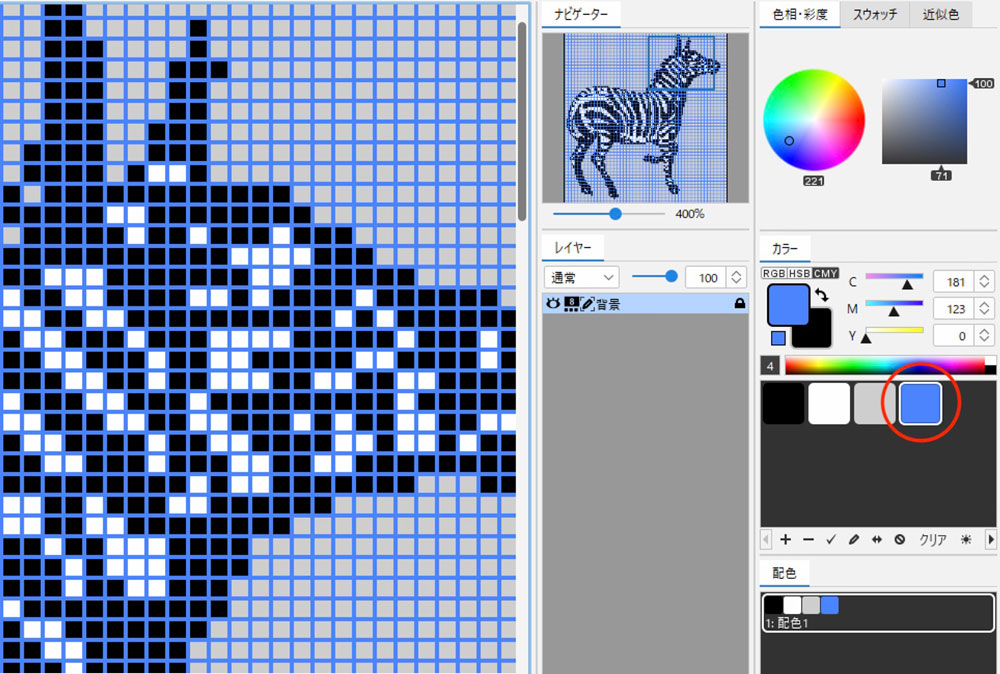Click the C value field showing 181
The image size is (1000, 674).
pyautogui.click(x=955, y=281)
